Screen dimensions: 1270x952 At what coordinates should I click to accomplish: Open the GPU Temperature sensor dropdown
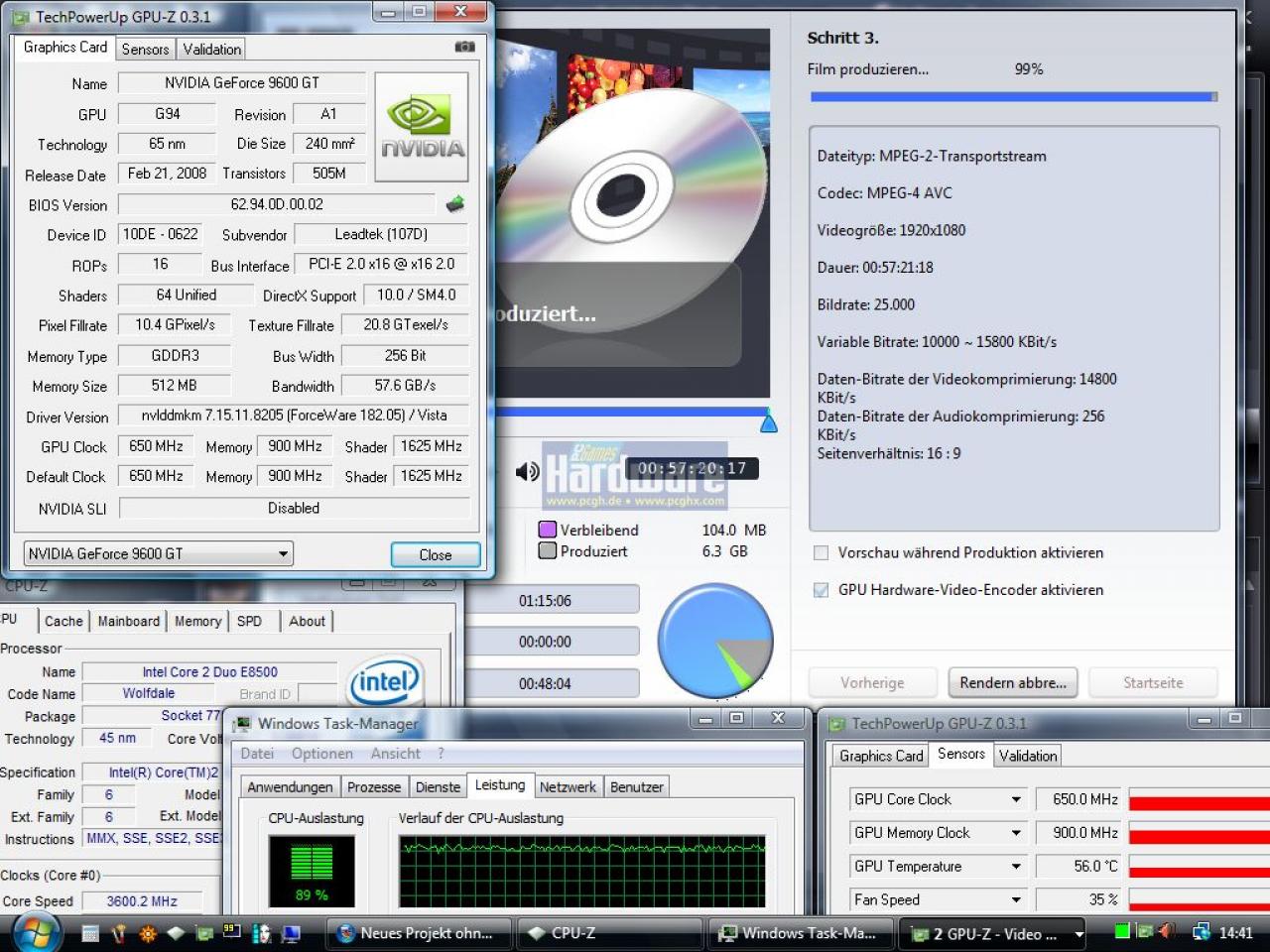click(x=1016, y=866)
